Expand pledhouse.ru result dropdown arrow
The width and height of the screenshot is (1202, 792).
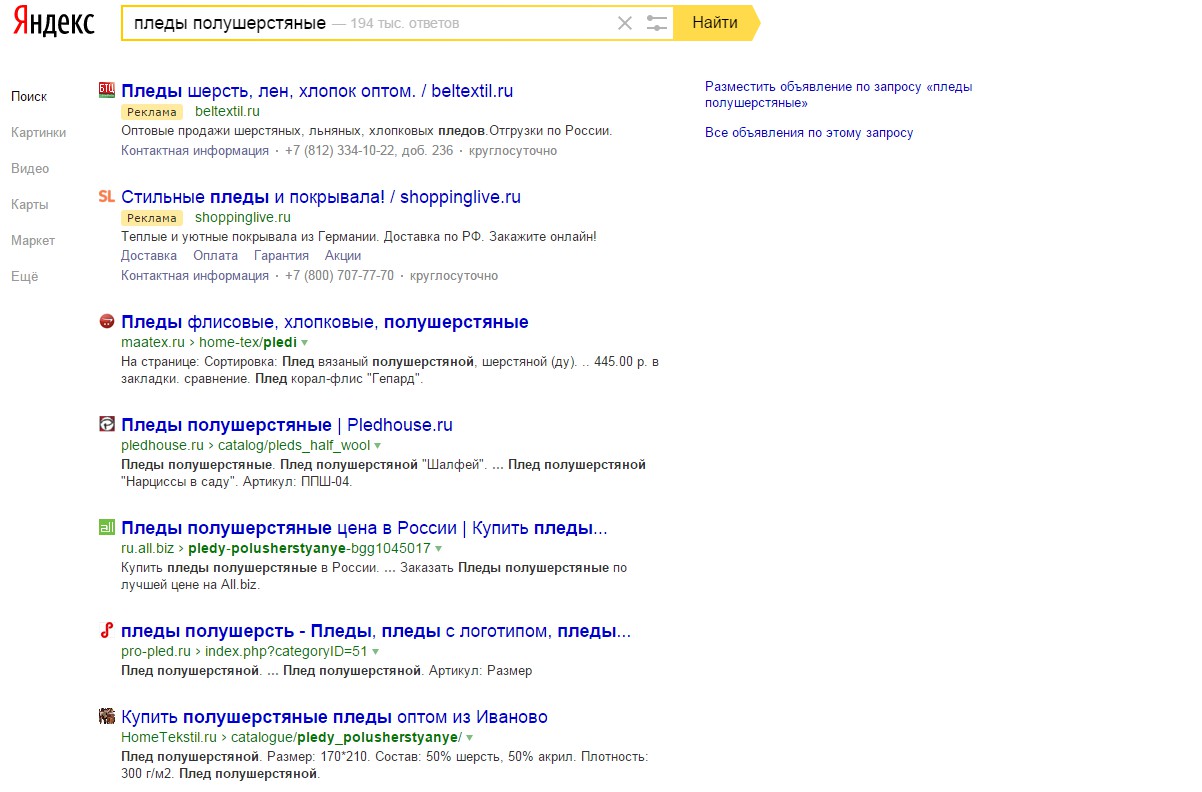(378, 446)
